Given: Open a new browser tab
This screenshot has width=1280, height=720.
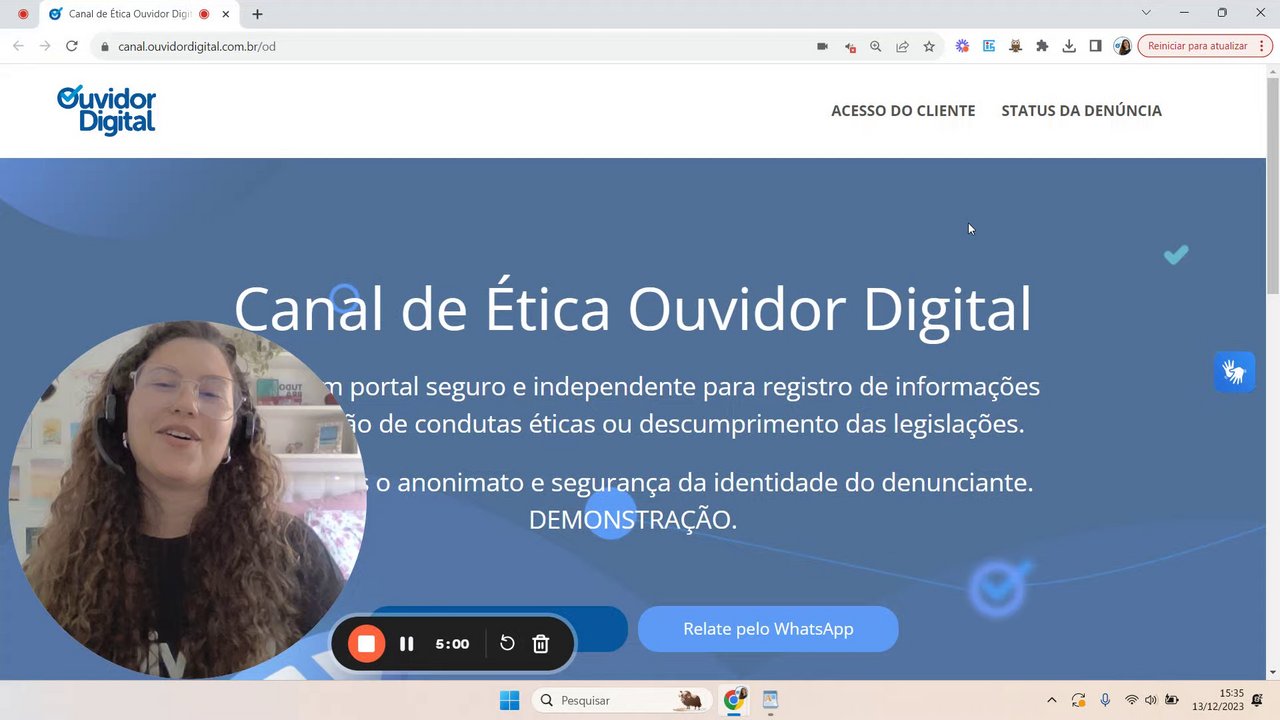Looking at the screenshot, I should tap(257, 14).
